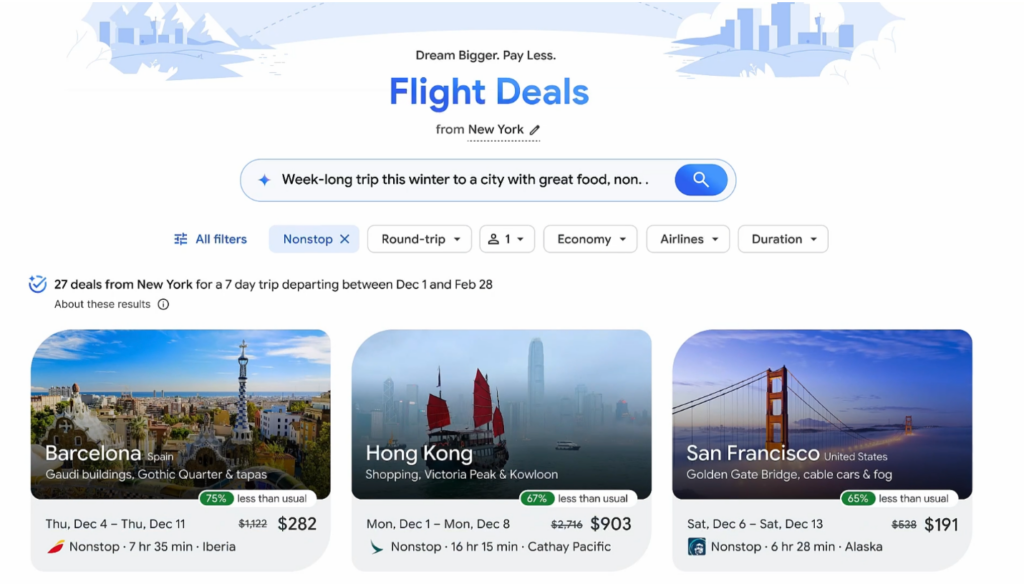Screen dimensions: 1024x584
Task: Open the Economy cabin class dropdown
Action: click(x=590, y=239)
